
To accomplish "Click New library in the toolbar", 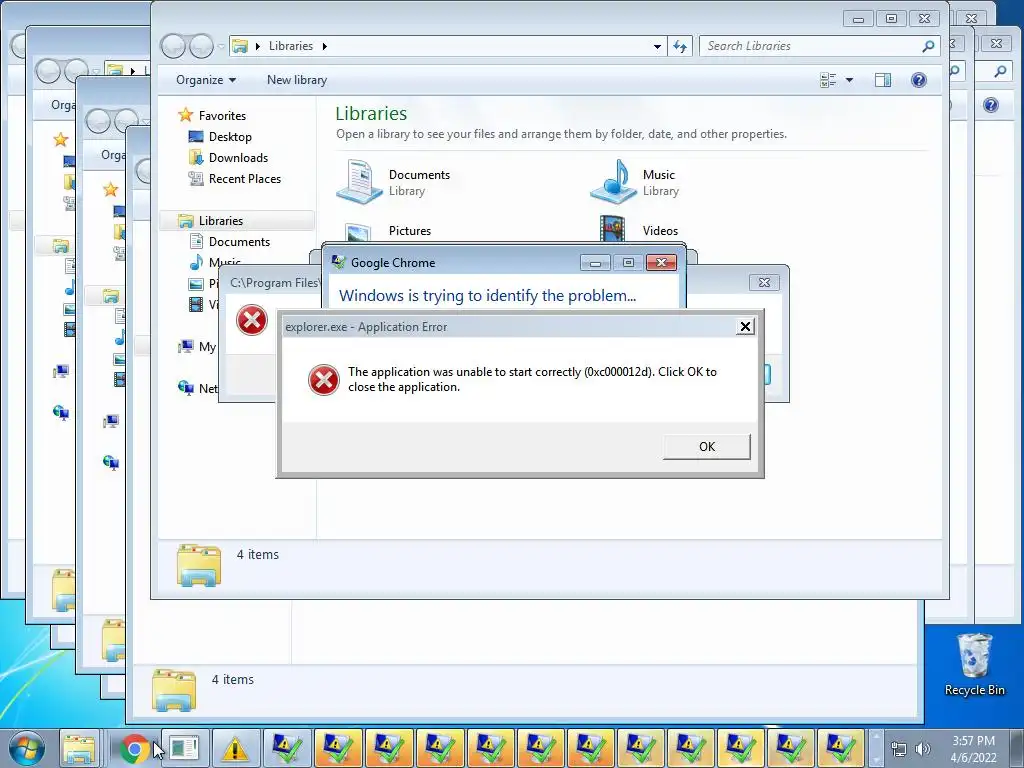I will [x=296, y=80].
